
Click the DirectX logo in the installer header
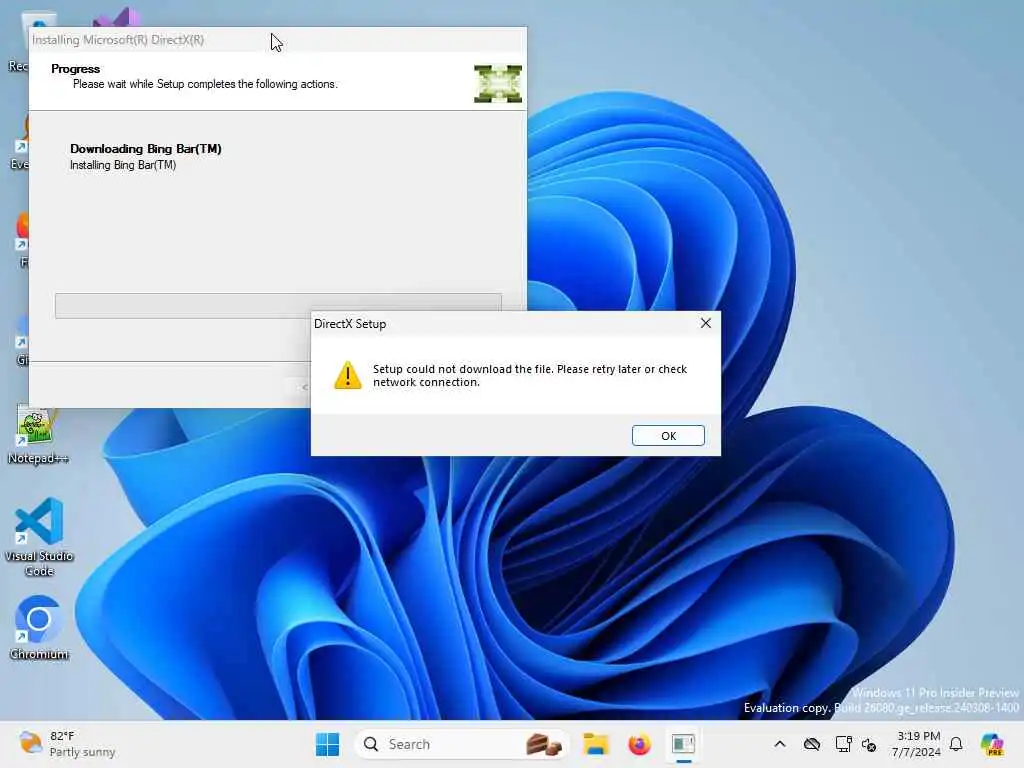(x=498, y=84)
